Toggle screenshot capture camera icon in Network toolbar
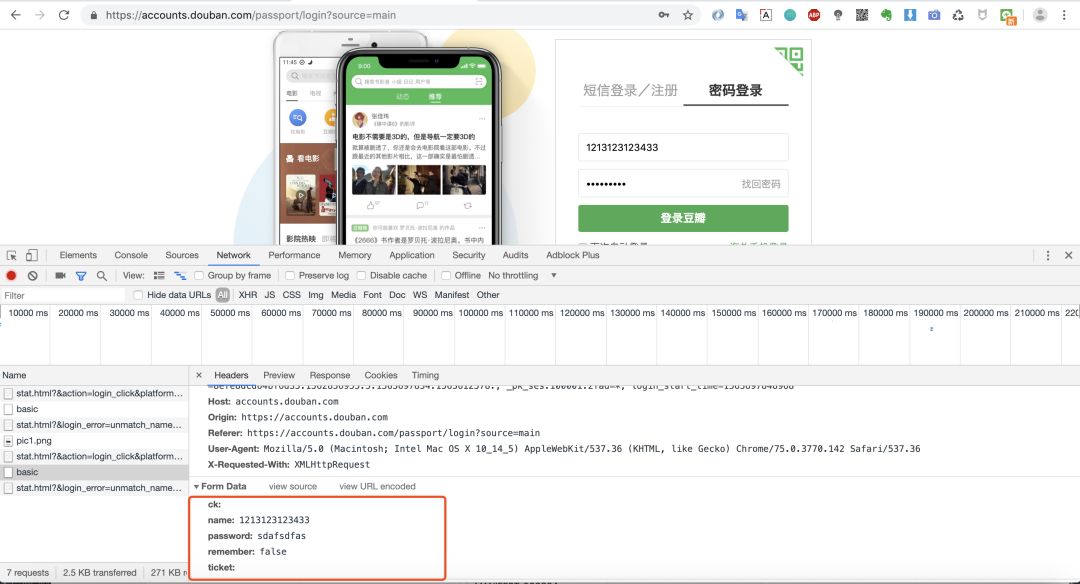This screenshot has height=584, width=1080. click(x=60, y=275)
